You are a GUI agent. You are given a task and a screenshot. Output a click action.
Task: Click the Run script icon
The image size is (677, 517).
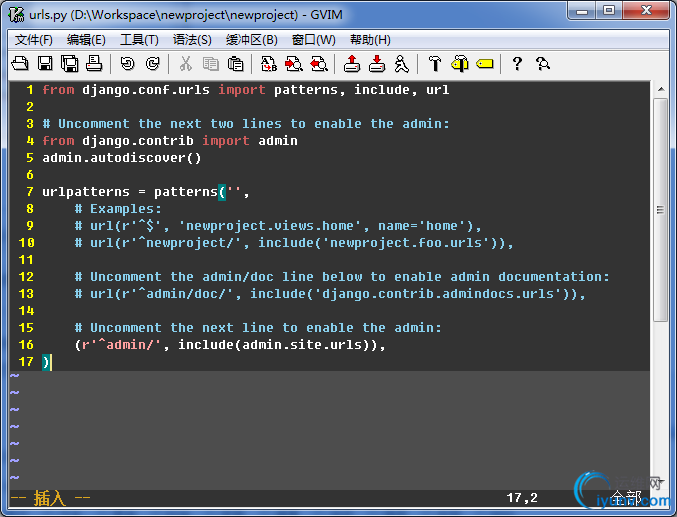point(402,64)
